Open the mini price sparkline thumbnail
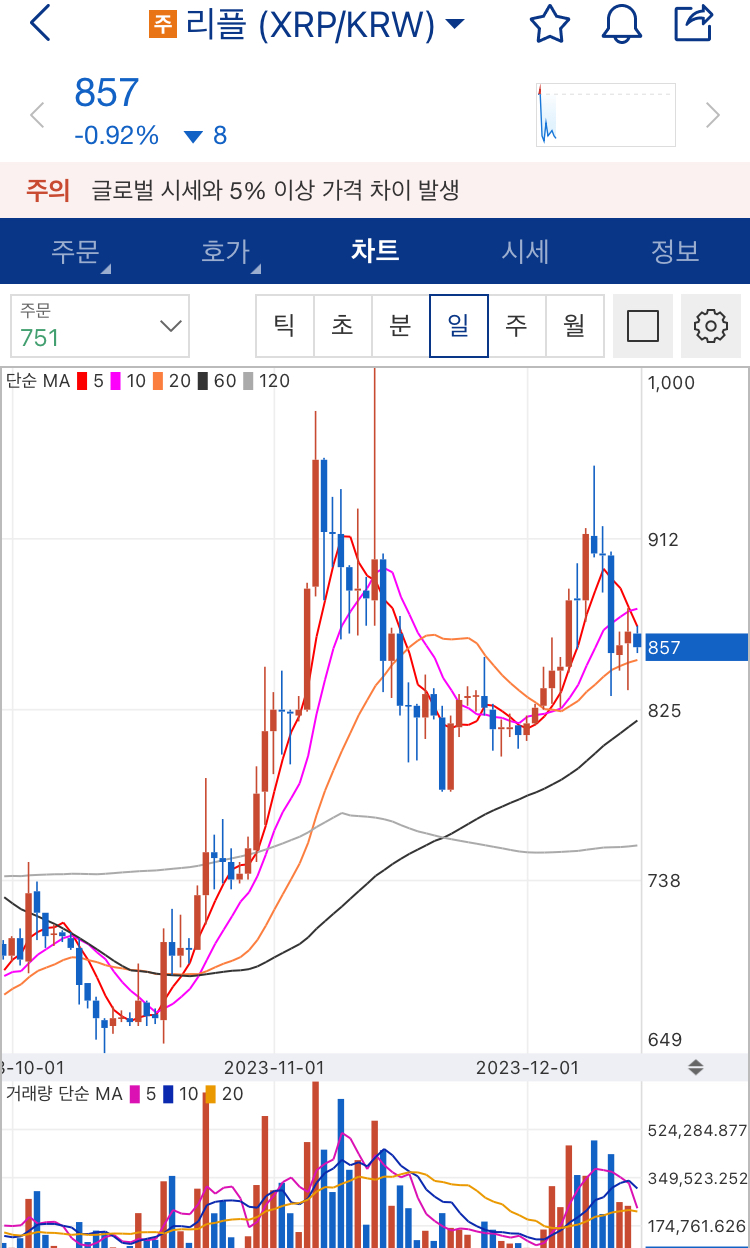 click(606, 115)
